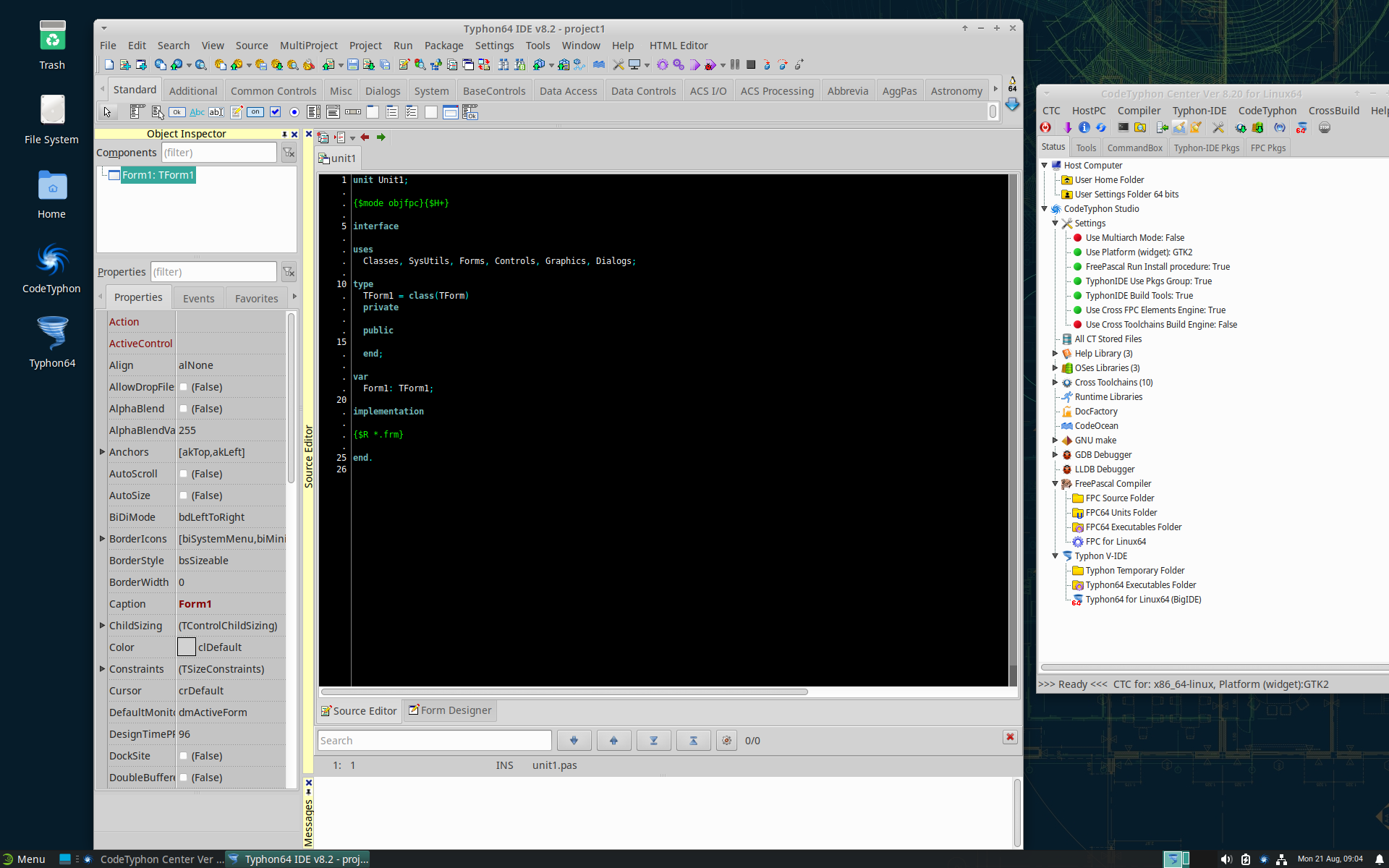Image resolution: width=1389 pixels, height=868 pixels.
Task: Select the TMemo notepad component icon
Action: [236, 112]
